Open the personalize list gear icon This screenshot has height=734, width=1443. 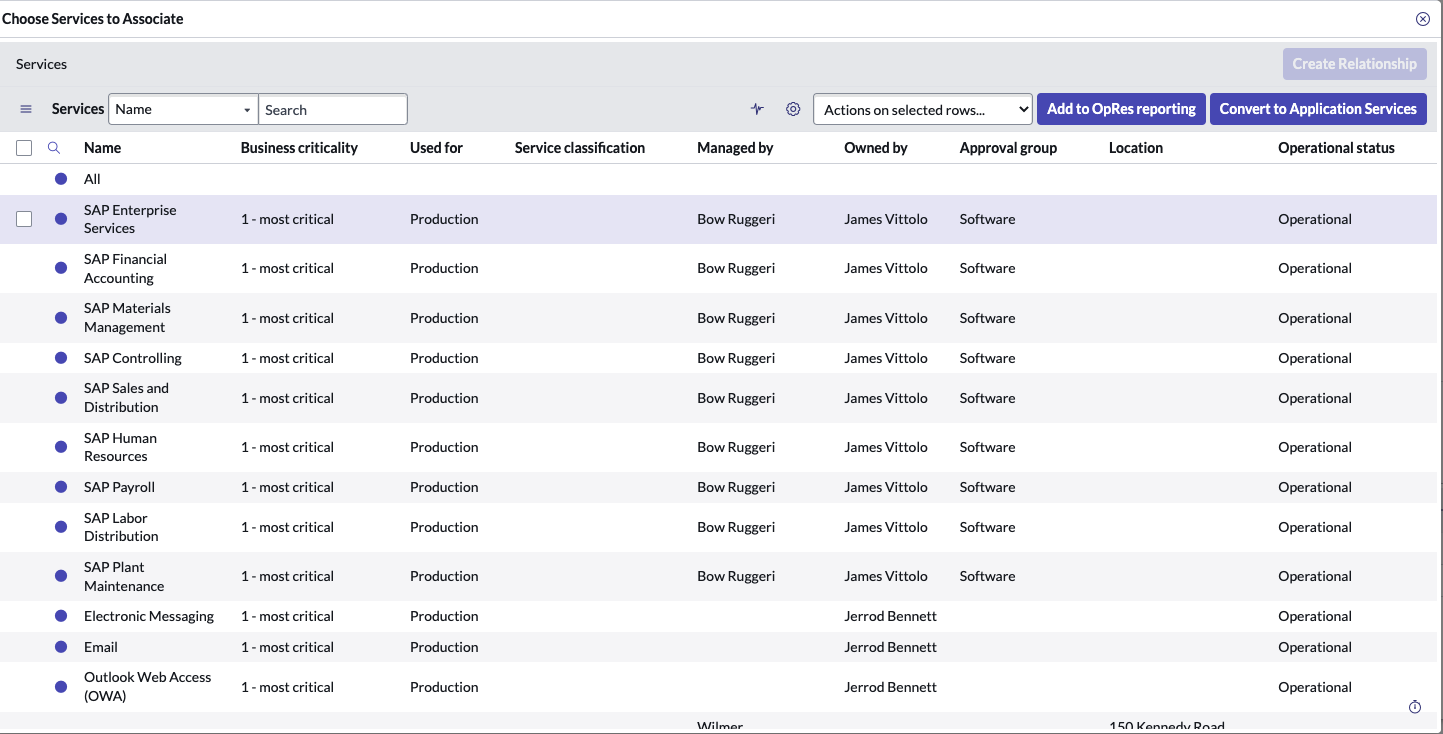pyautogui.click(x=793, y=109)
